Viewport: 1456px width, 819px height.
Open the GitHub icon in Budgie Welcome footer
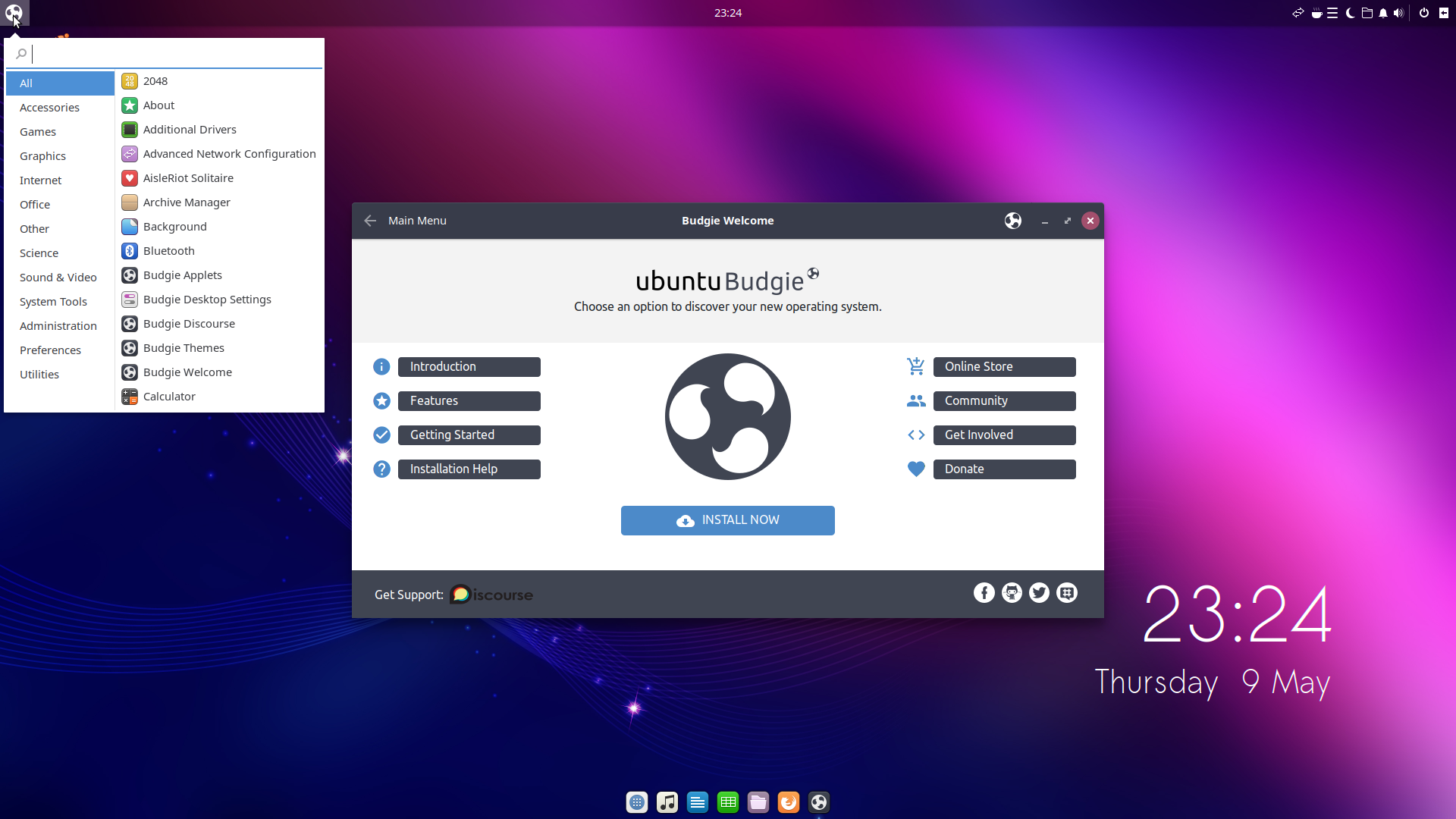(x=1012, y=593)
